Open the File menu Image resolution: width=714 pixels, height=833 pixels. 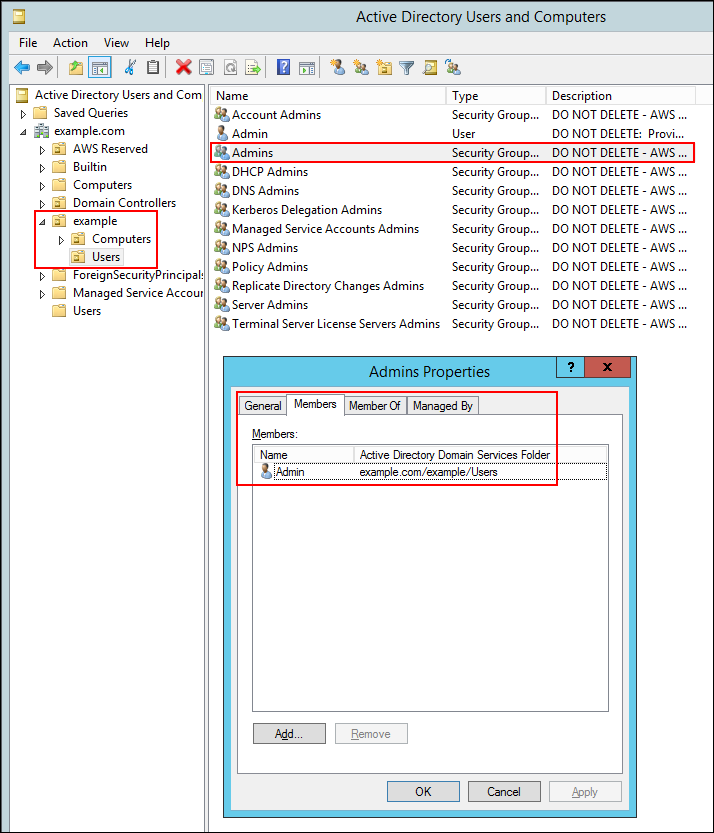(28, 42)
